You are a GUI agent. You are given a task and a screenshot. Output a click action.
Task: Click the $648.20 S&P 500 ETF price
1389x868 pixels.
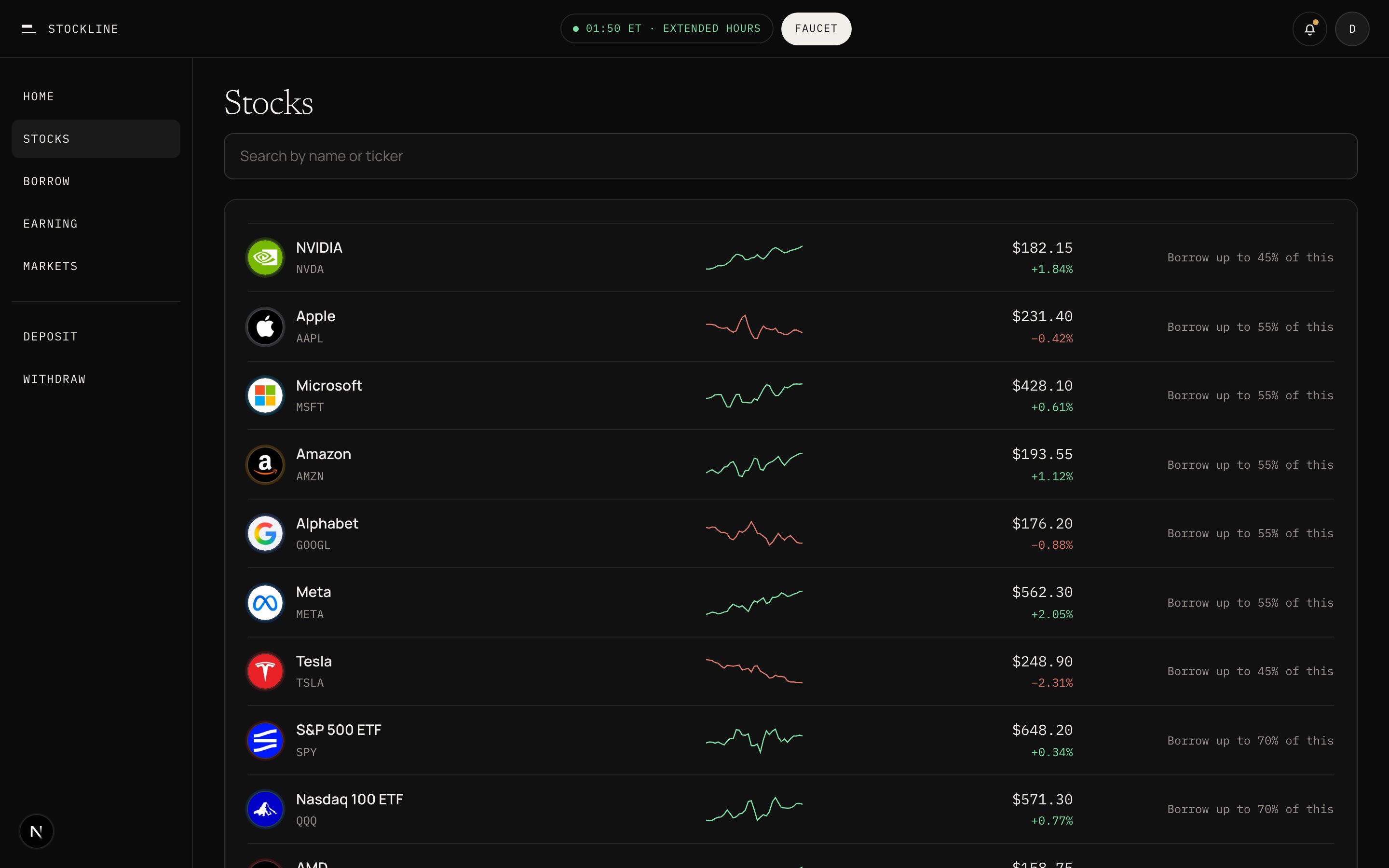click(1042, 730)
